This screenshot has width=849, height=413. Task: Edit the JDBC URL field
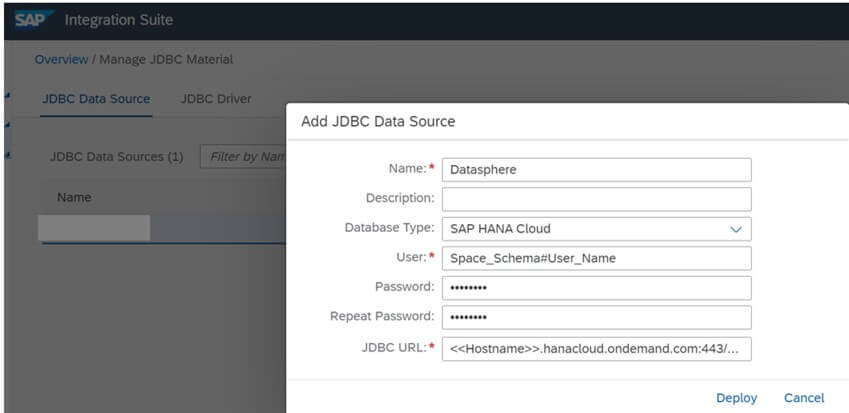[x=596, y=349]
